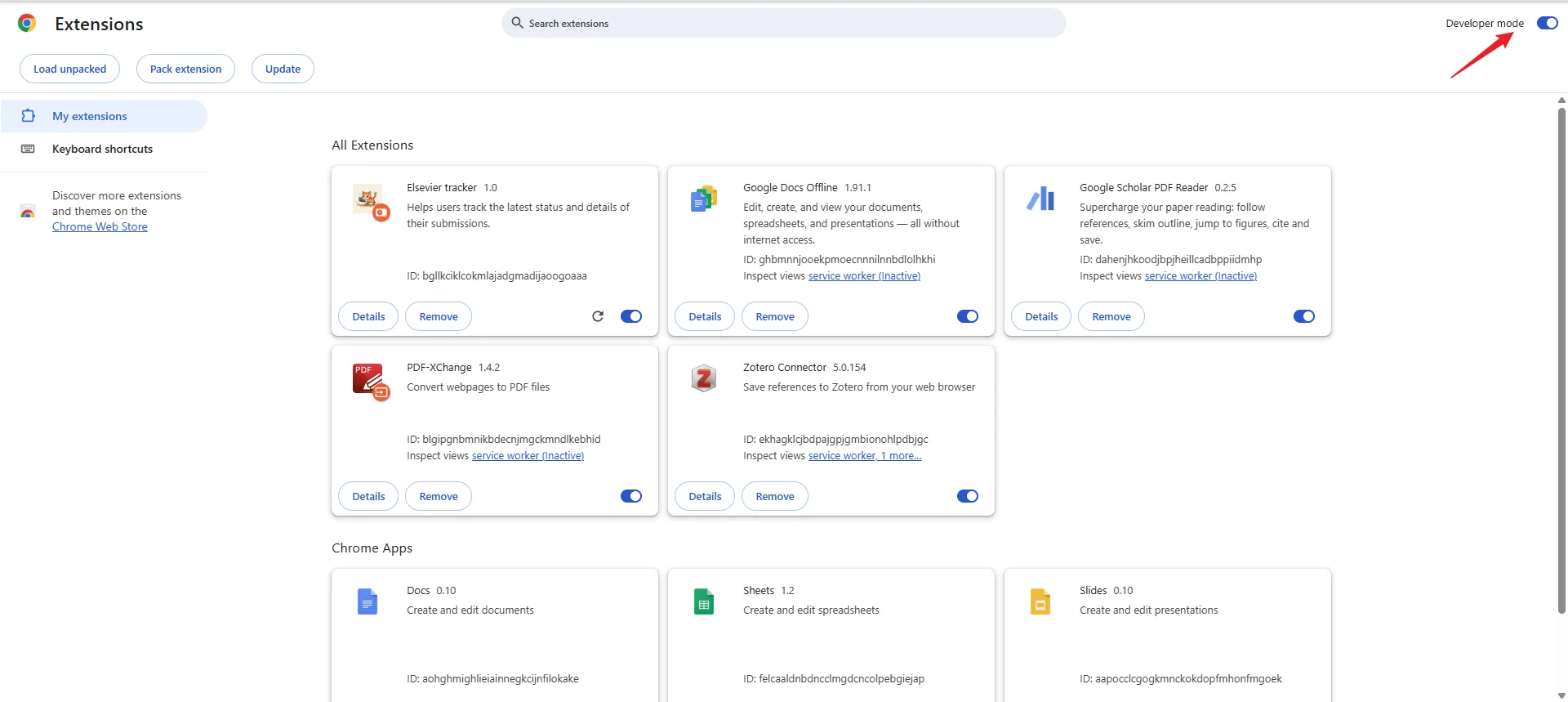Image resolution: width=1568 pixels, height=702 pixels.
Task: Select My extensions in sidebar
Action: 90,116
